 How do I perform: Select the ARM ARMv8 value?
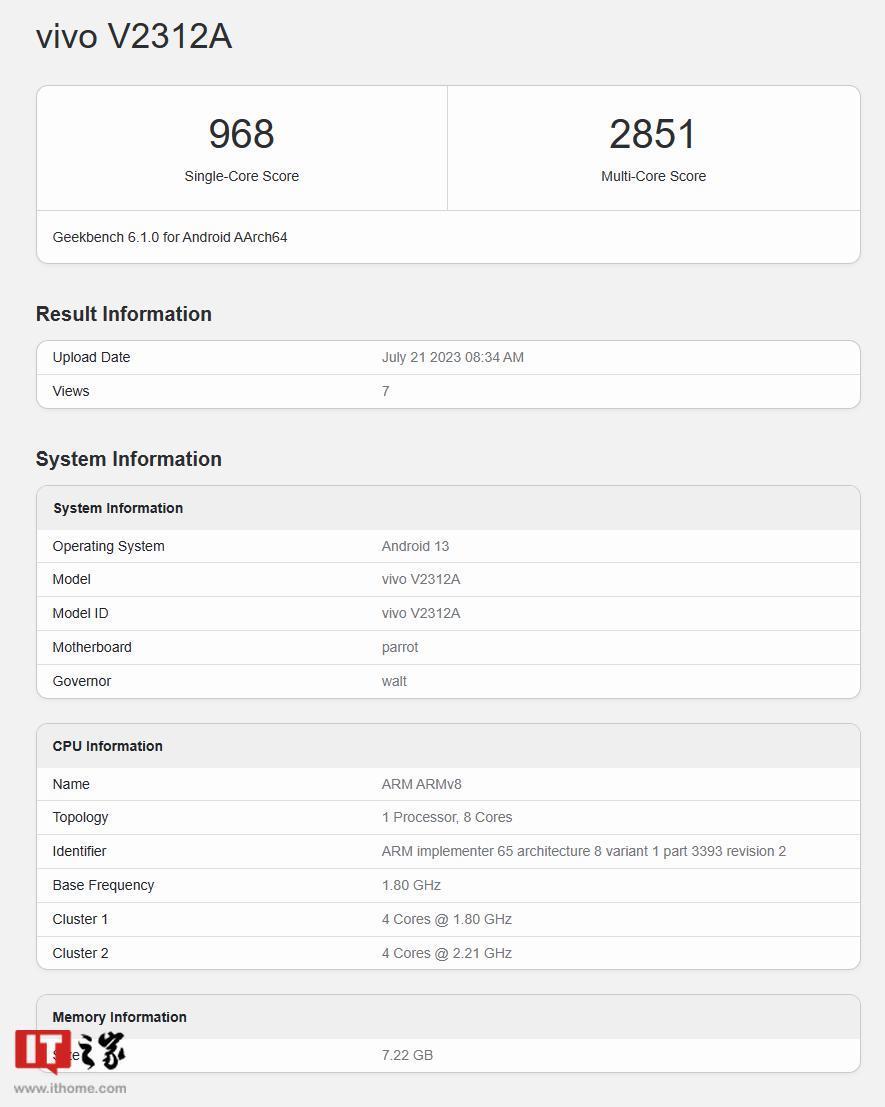[x=421, y=784]
